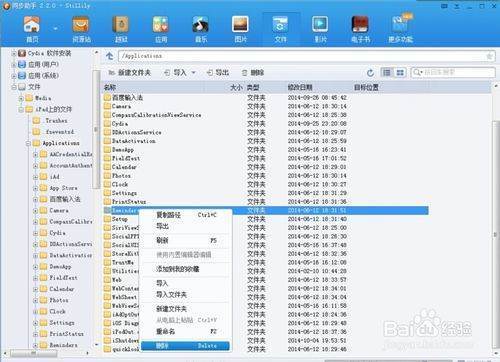
Task: Collapse the Applications tree node
Action: pos(28,143)
